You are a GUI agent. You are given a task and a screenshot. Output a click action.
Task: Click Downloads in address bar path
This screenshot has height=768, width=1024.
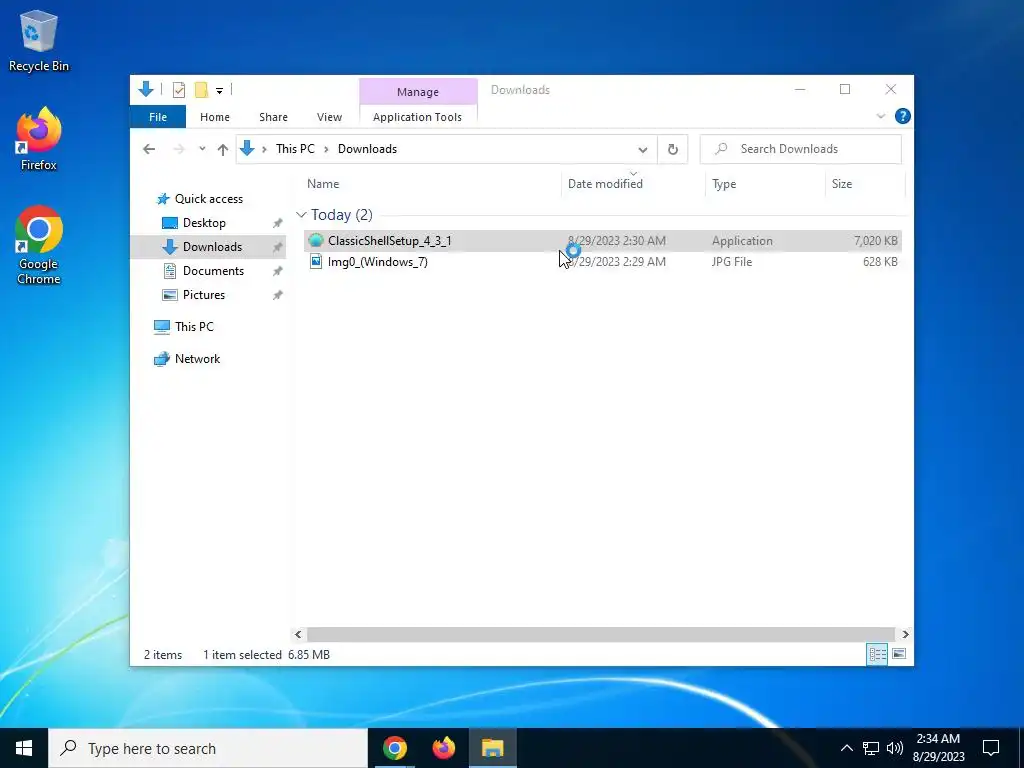pyautogui.click(x=367, y=149)
